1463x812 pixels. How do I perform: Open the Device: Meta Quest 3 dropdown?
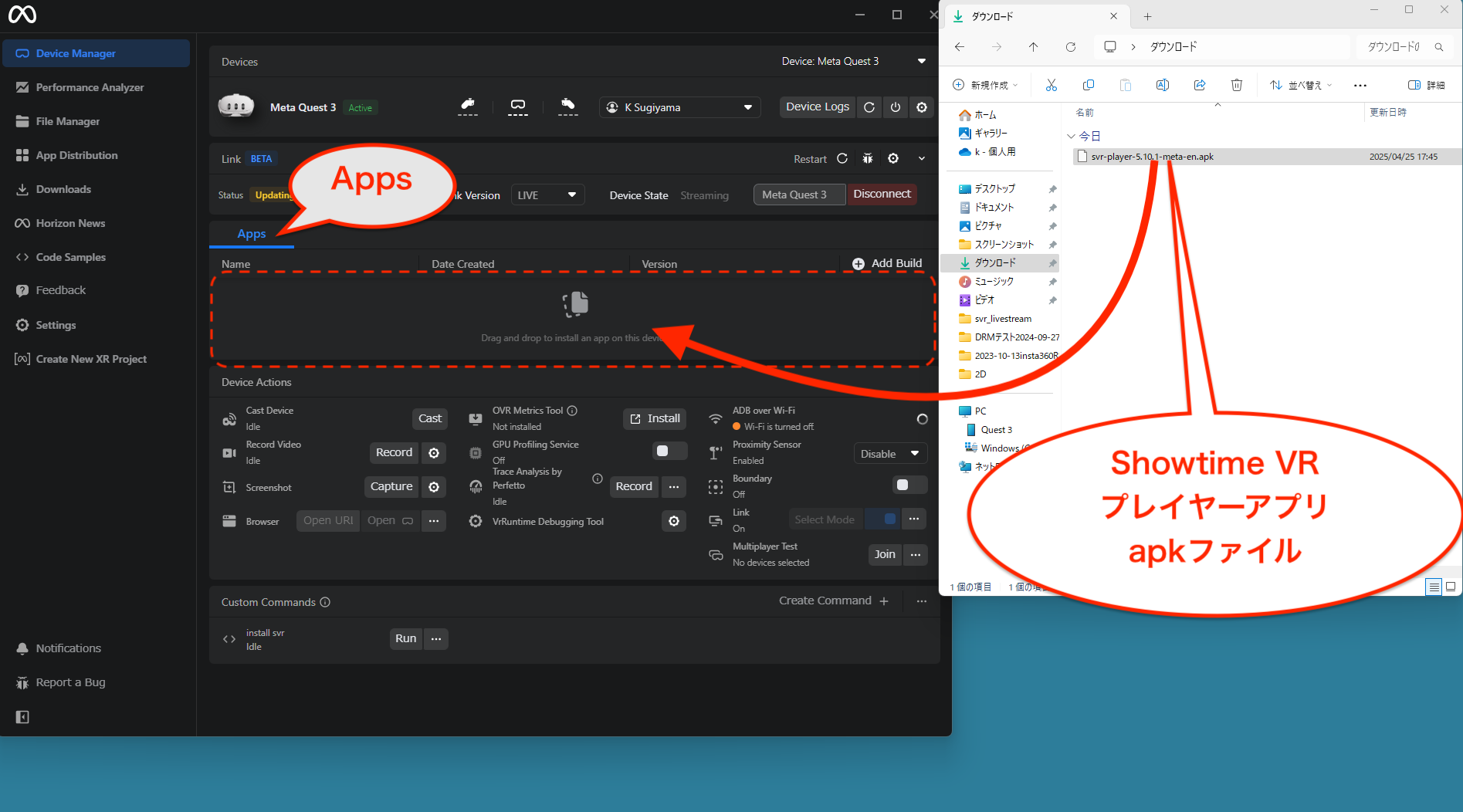tap(853, 61)
